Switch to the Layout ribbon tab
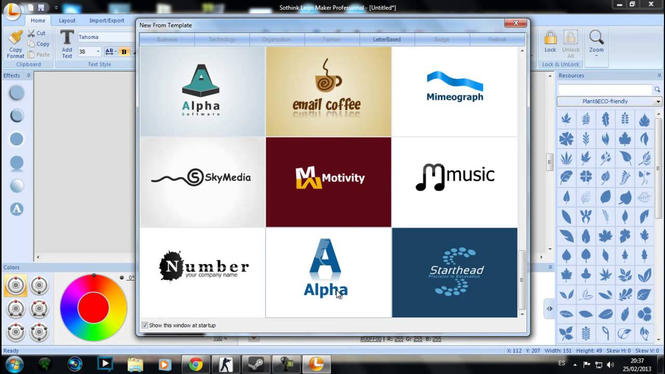The height and width of the screenshot is (374, 665). point(67,20)
